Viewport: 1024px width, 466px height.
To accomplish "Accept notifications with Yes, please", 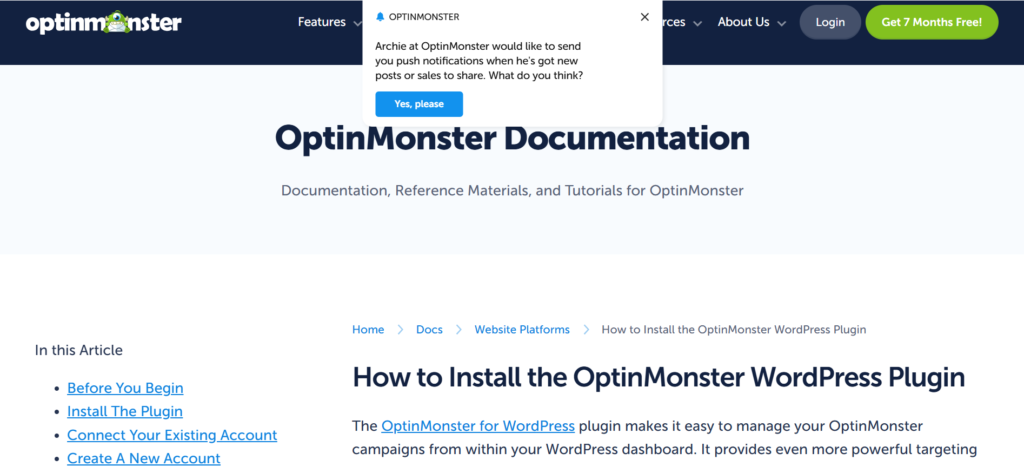I will [419, 104].
